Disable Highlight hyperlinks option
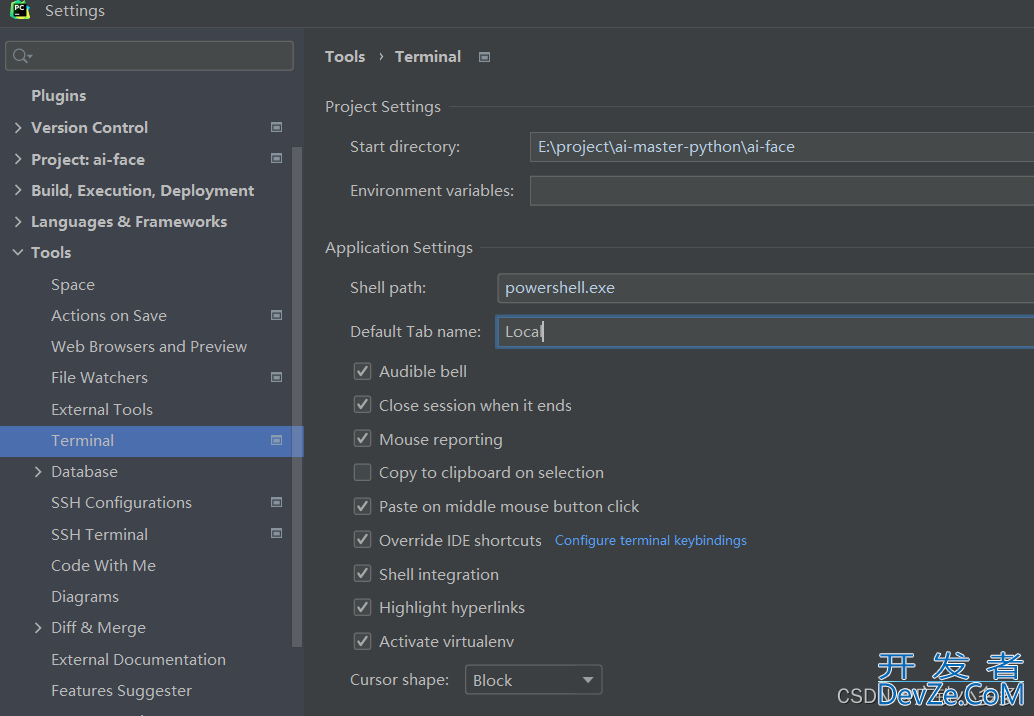 (362, 607)
